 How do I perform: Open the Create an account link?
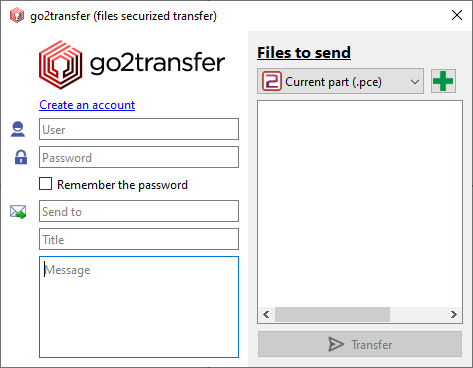point(87,105)
